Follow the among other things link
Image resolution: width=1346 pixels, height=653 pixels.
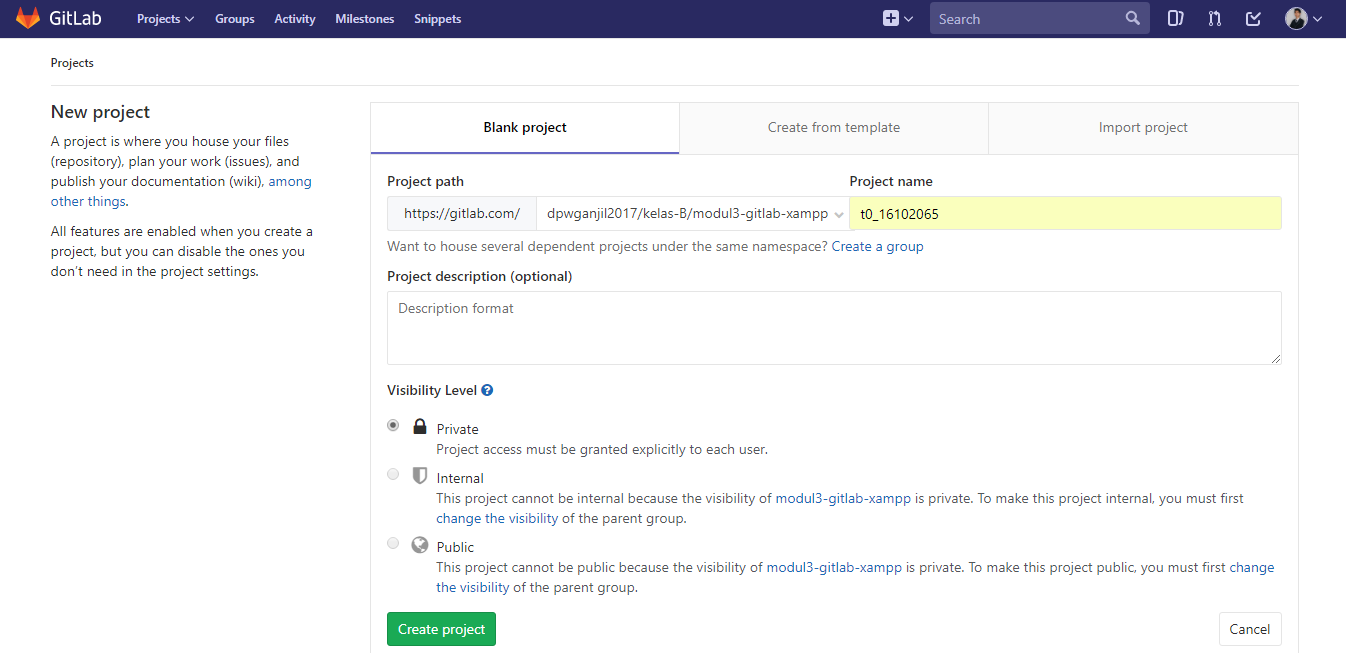[181, 191]
